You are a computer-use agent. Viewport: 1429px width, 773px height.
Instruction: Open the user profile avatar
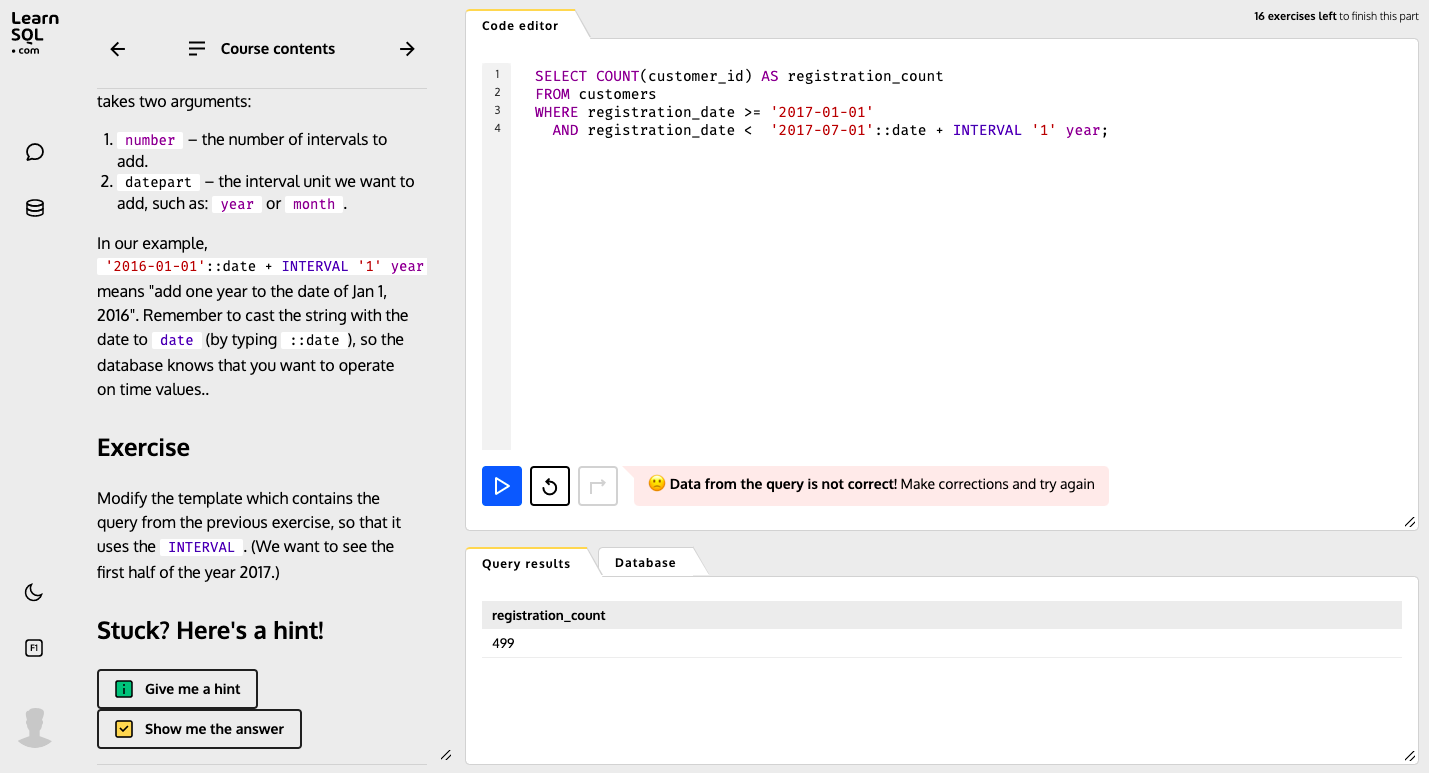pos(35,727)
